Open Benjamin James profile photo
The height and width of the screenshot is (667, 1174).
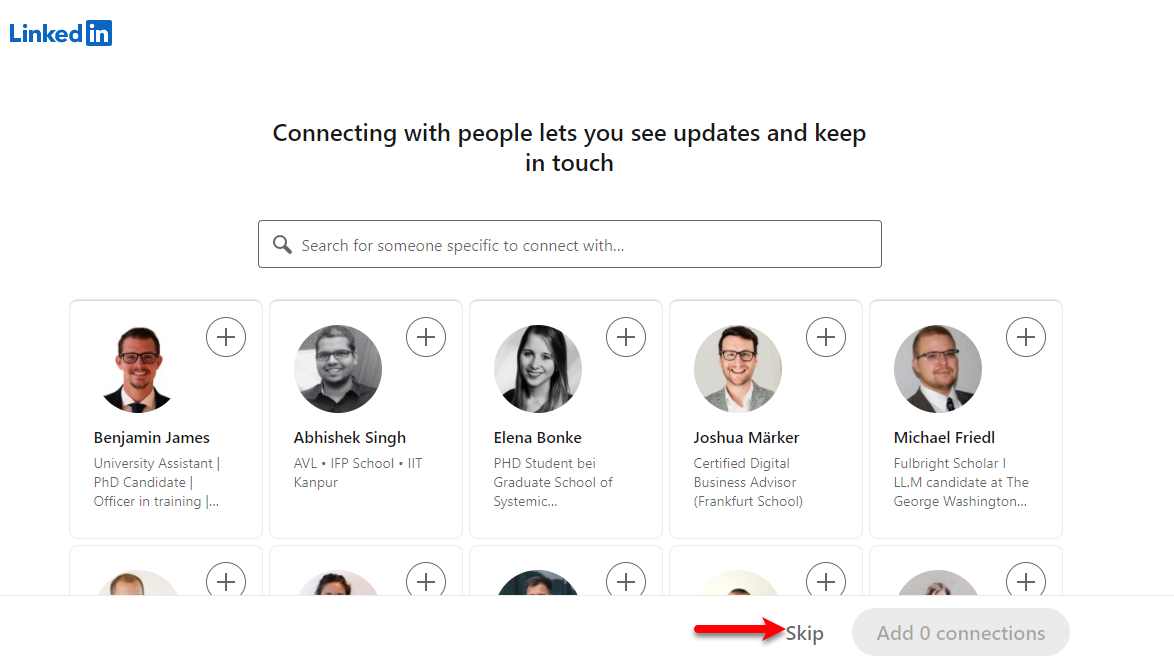click(138, 369)
